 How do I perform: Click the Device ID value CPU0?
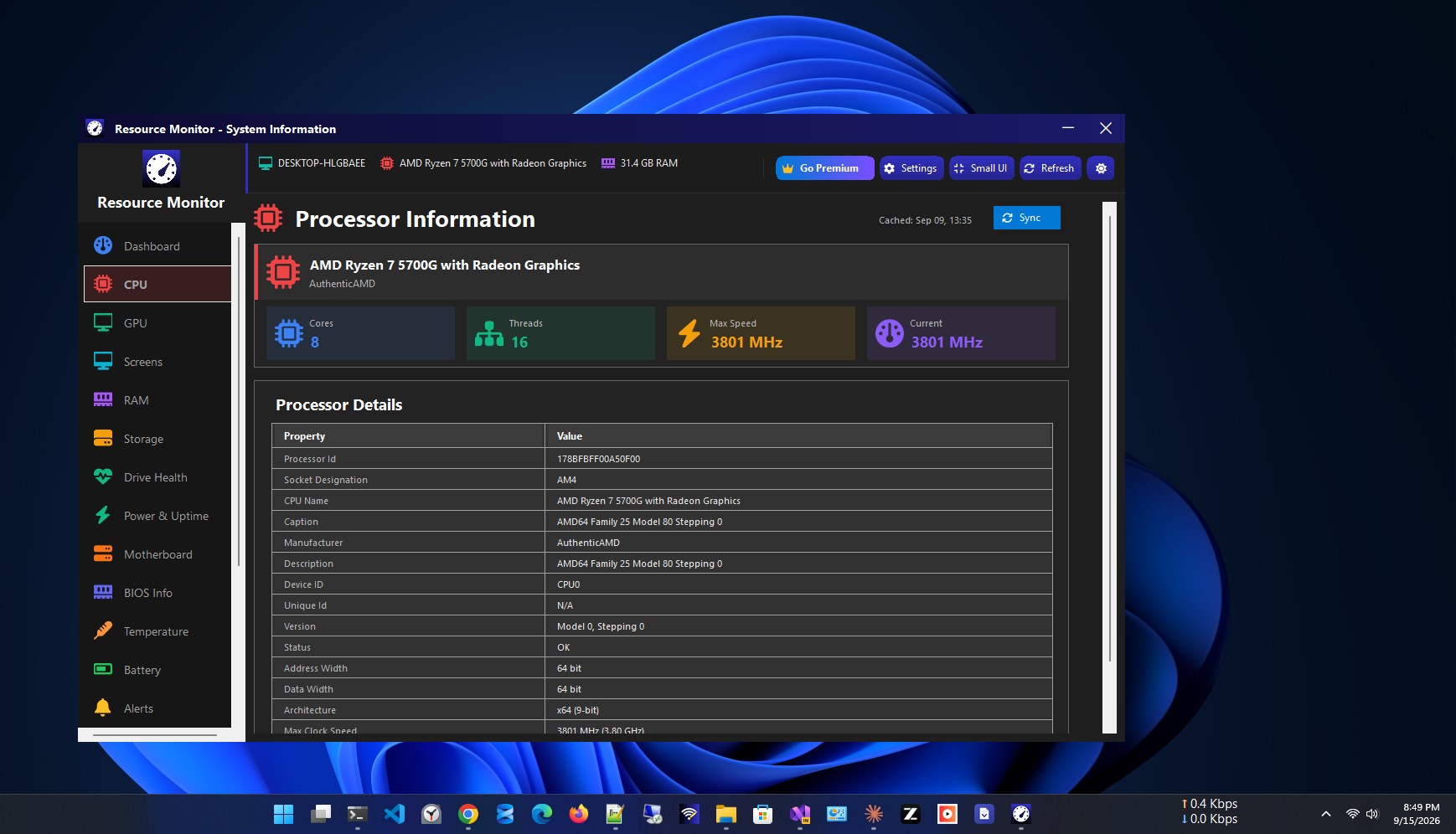(568, 584)
